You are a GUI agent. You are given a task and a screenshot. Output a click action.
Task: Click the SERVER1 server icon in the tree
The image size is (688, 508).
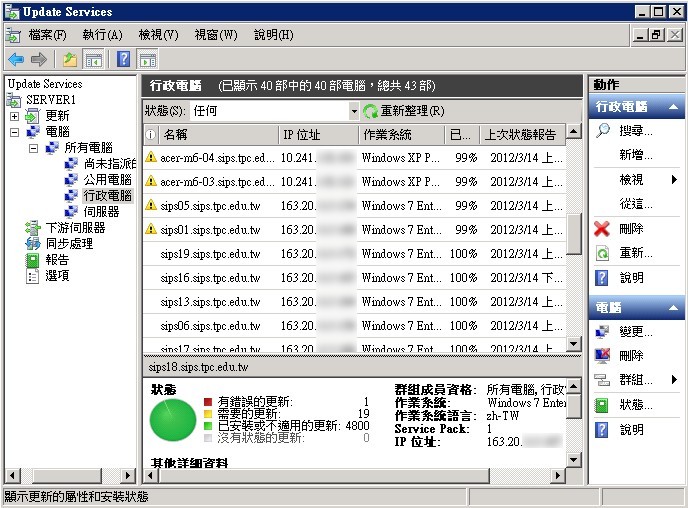pyautogui.click(x=14, y=100)
